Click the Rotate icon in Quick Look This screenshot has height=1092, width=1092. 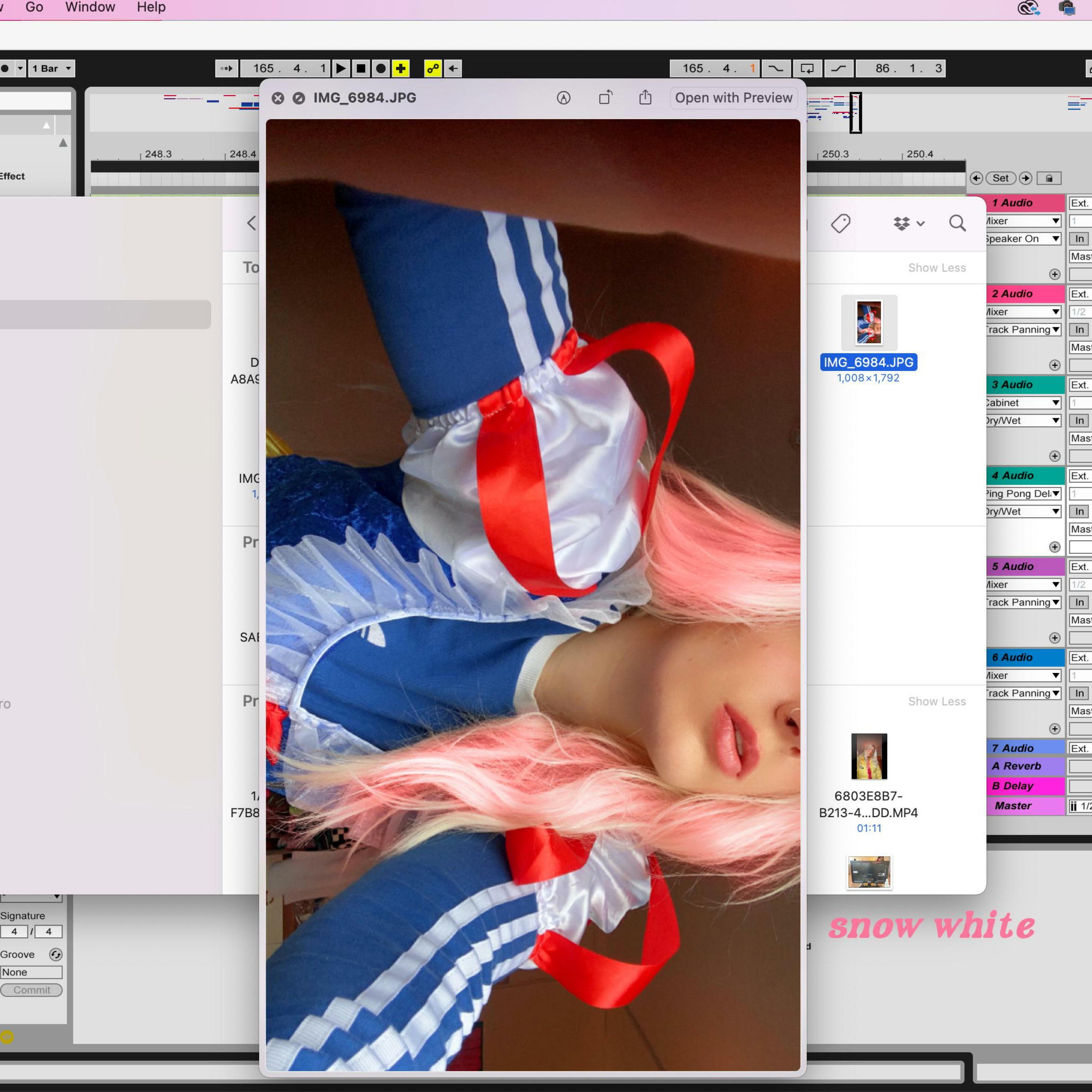click(605, 98)
